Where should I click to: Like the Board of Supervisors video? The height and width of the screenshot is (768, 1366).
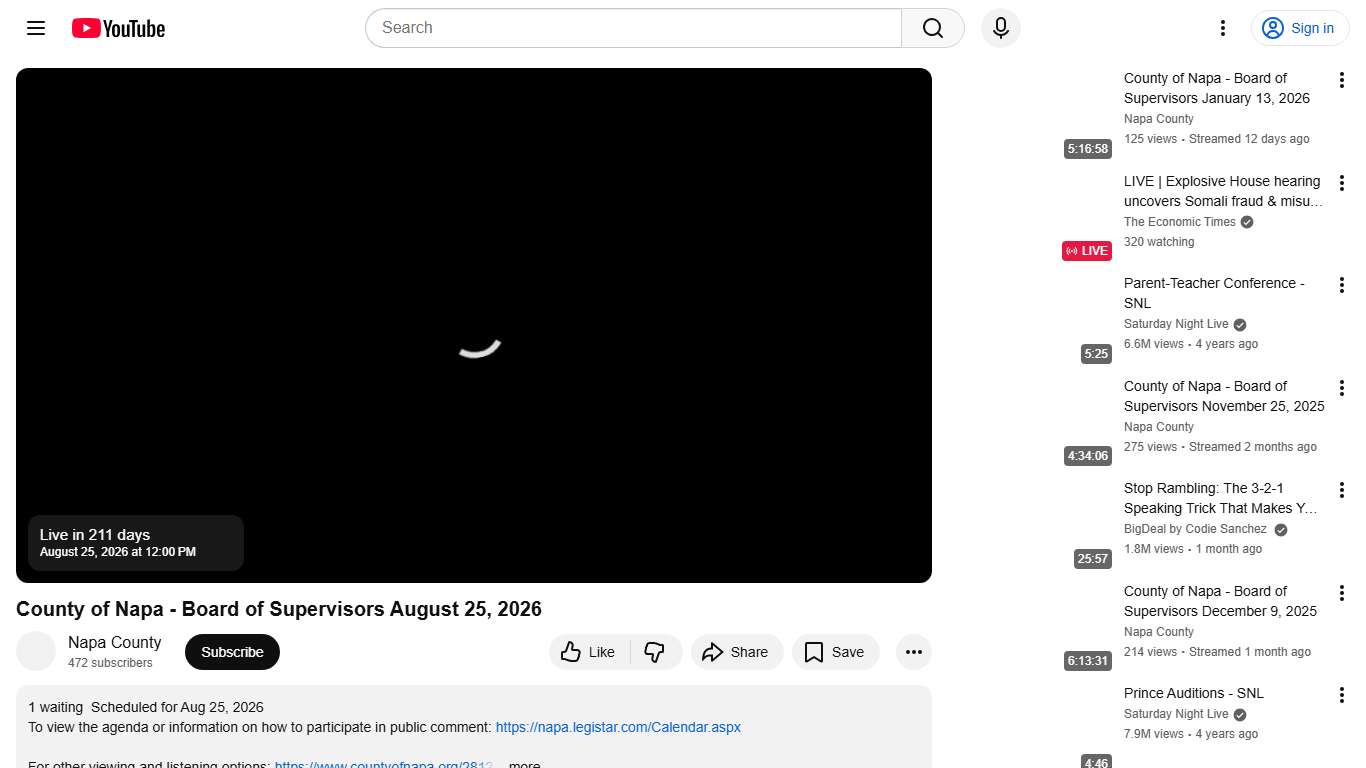click(x=589, y=652)
